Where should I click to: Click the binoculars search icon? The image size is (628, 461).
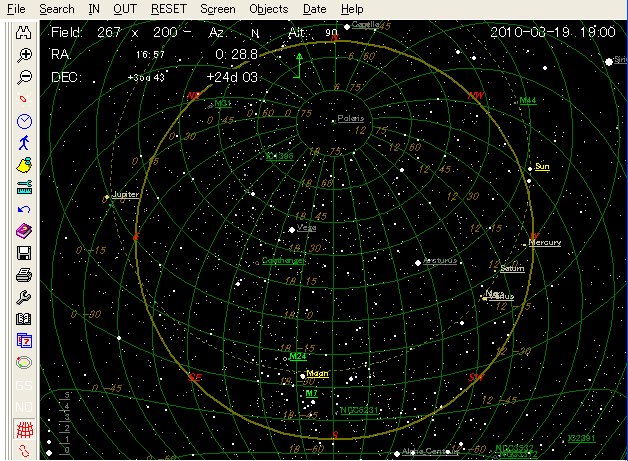coord(24,33)
